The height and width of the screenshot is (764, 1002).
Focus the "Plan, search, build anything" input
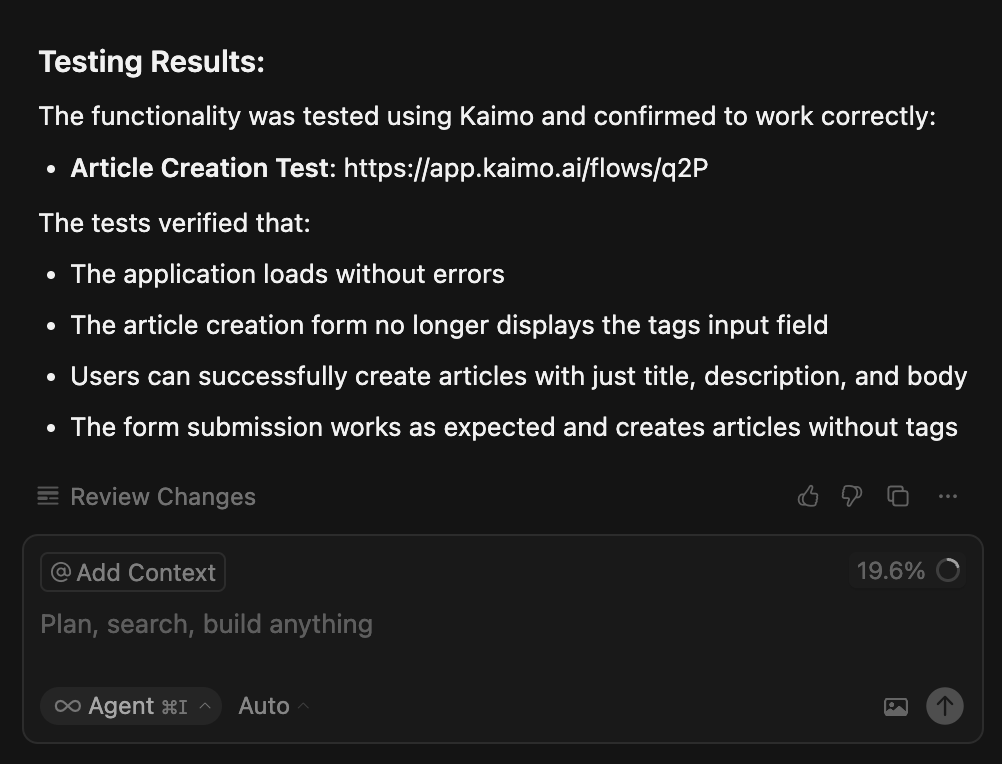400,624
